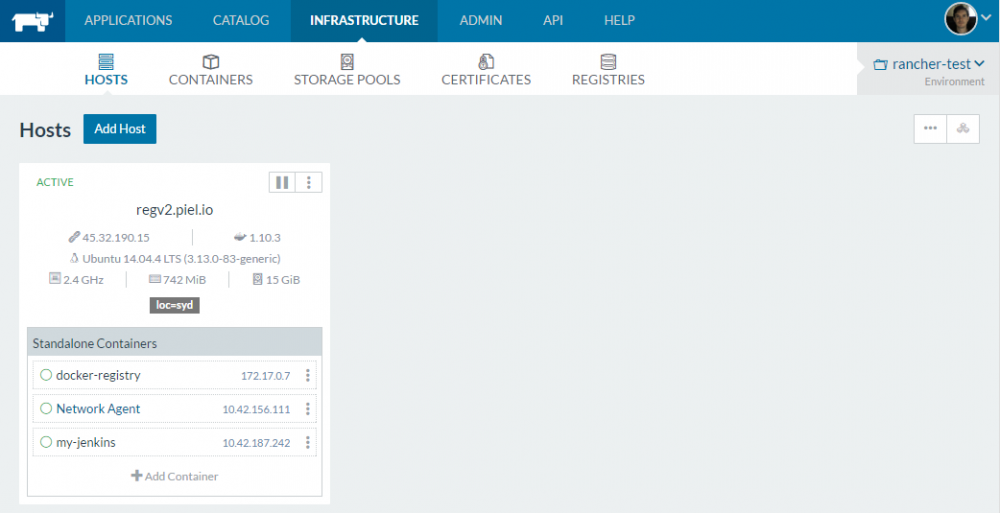Image resolution: width=1000 pixels, height=513 pixels.
Task: Switch to the Certificates tab
Action: click(x=486, y=70)
